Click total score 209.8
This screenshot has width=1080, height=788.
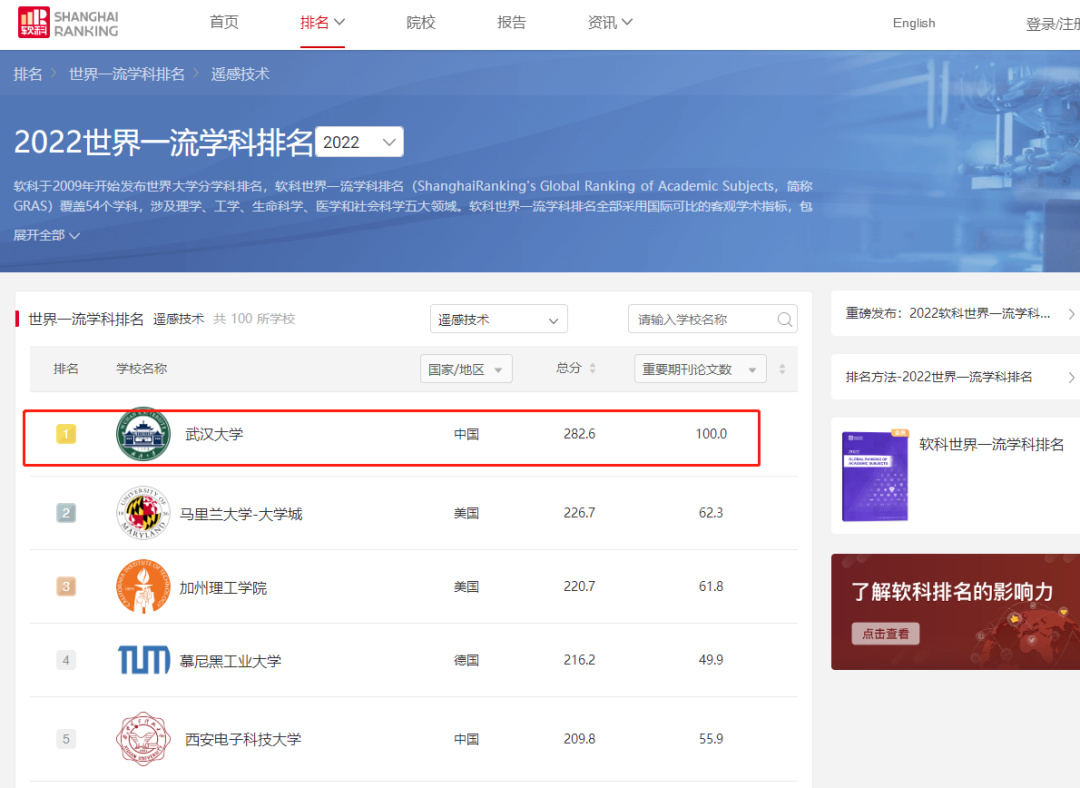[x=579, y=739]
